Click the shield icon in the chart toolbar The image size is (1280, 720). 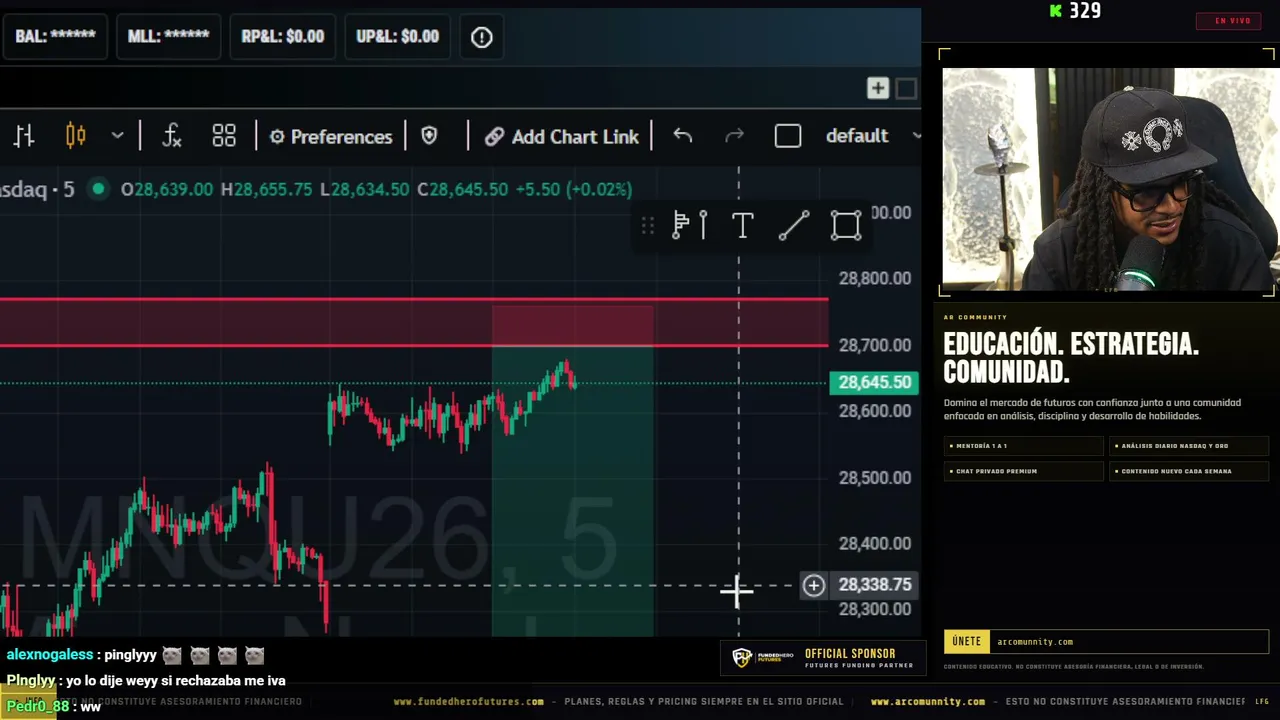click(x=429, y=136)
